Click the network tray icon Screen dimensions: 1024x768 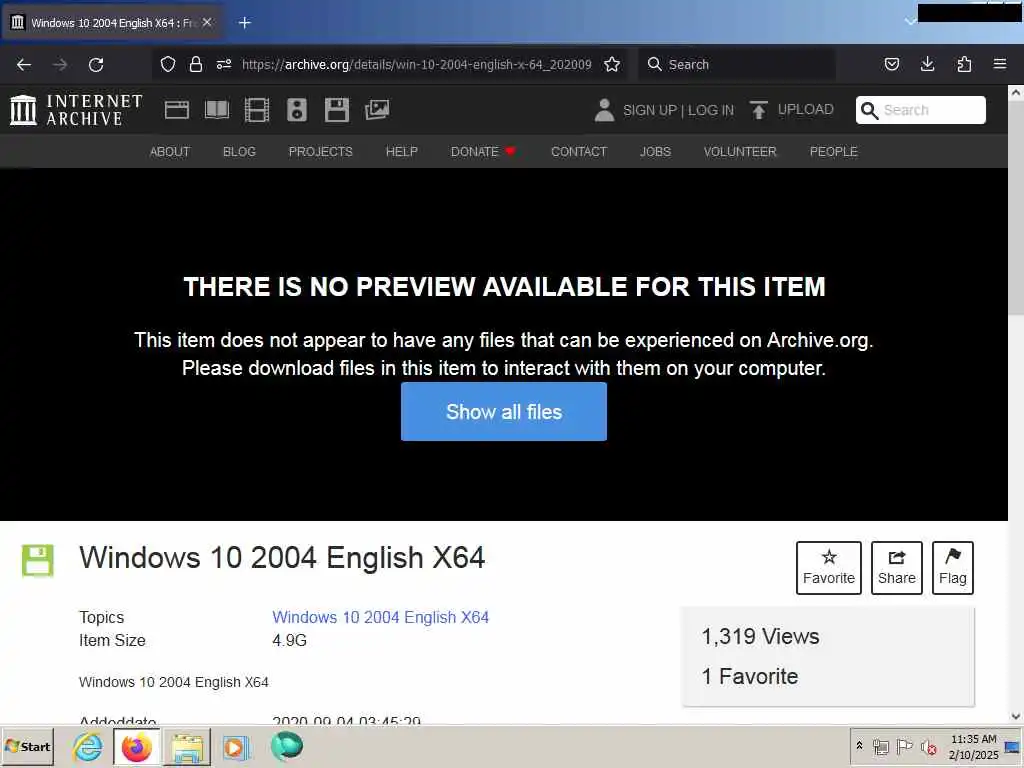pyautogui.click(x=881, y=746)
